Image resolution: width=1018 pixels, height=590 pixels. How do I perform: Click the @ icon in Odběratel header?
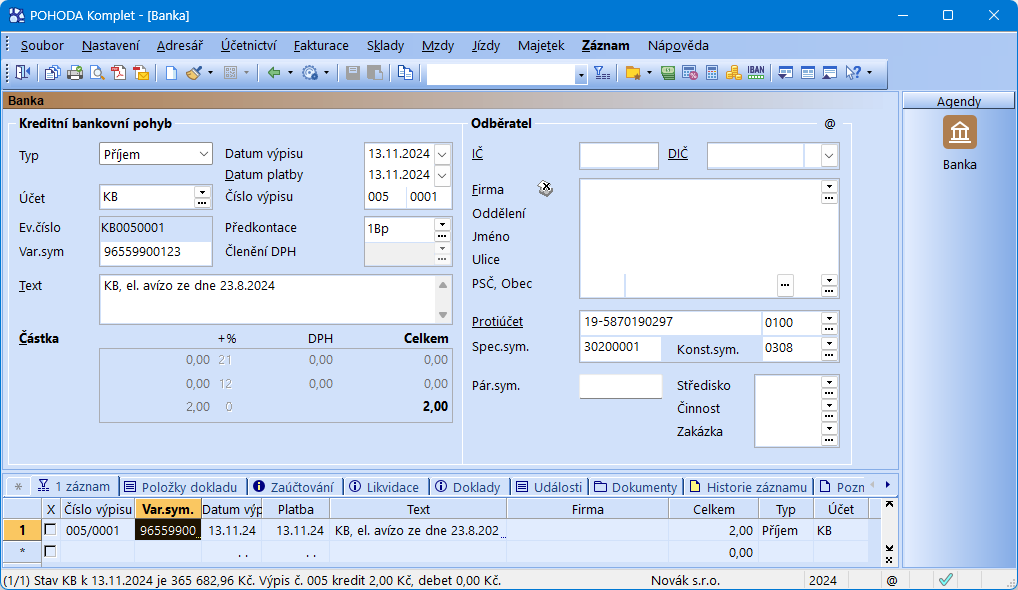(x=830, y=123)
